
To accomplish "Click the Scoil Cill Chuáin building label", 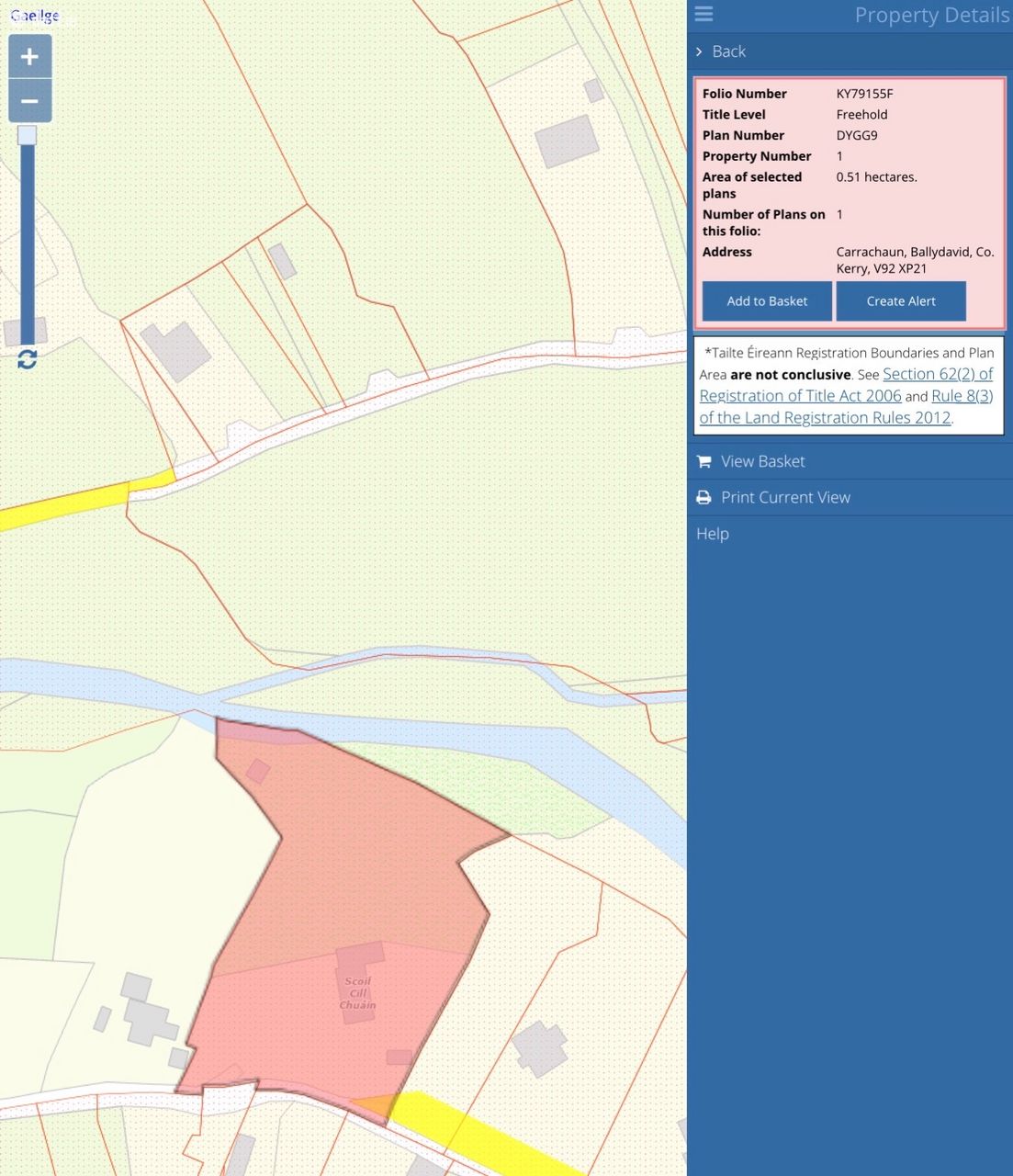I will pos(357,993).
